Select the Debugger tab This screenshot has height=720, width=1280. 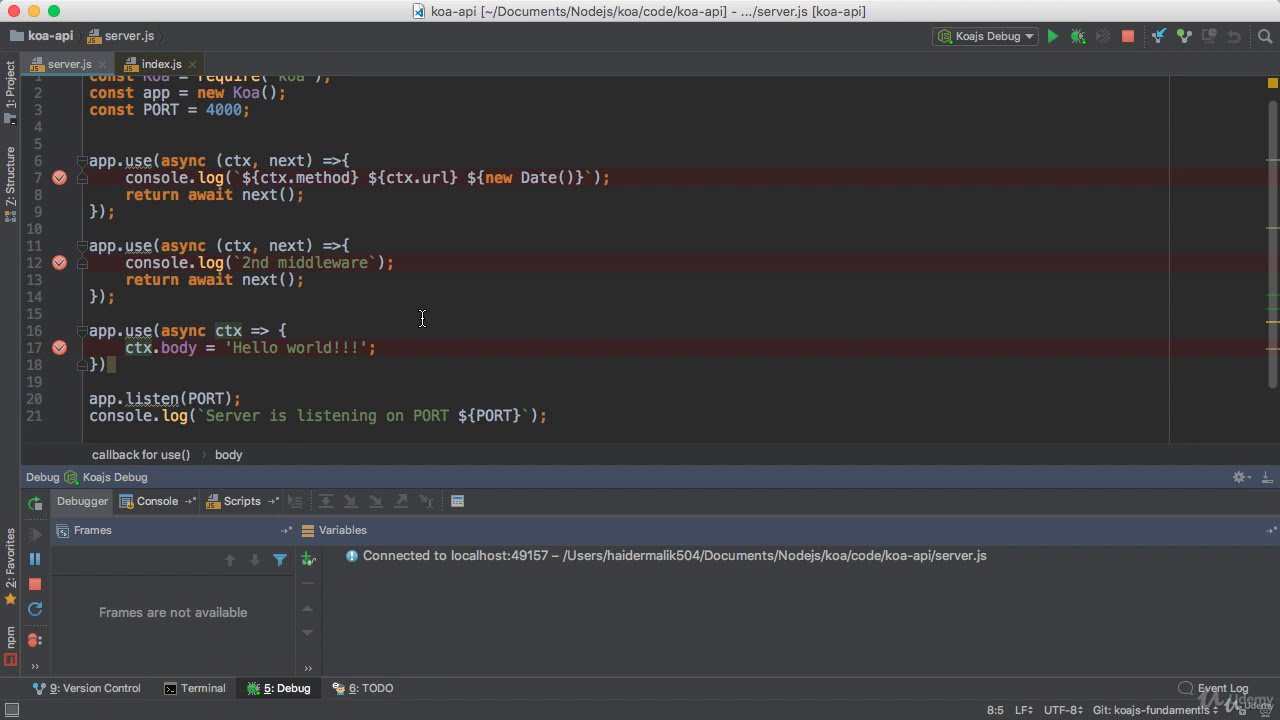pyautogui.click(x=82, y=501)
